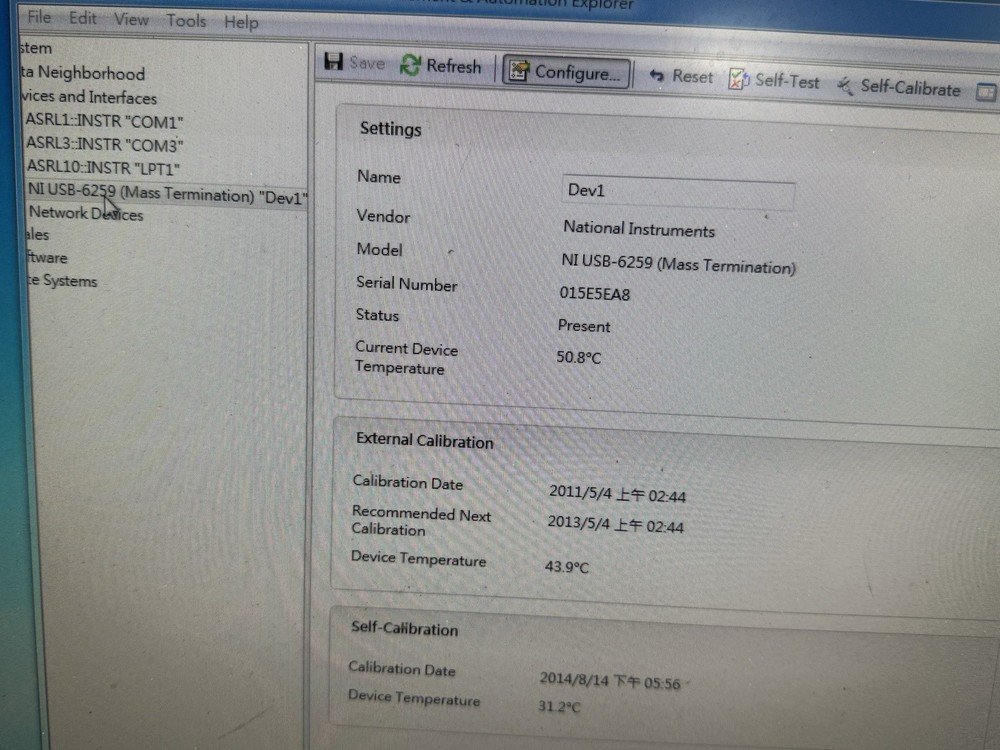Image resolution: width=1000 pixels, height=750 pixels.
Task: Select Data Neighborhood tree item
Action: click(82, 73)
